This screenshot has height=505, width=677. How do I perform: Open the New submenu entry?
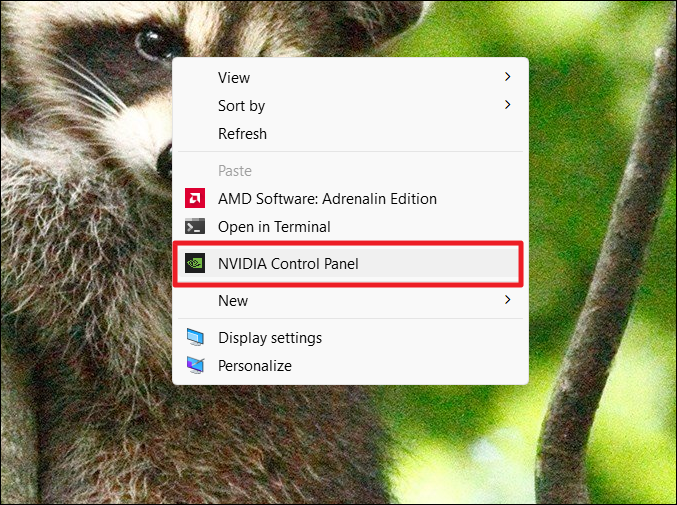(x=350, y=301)
